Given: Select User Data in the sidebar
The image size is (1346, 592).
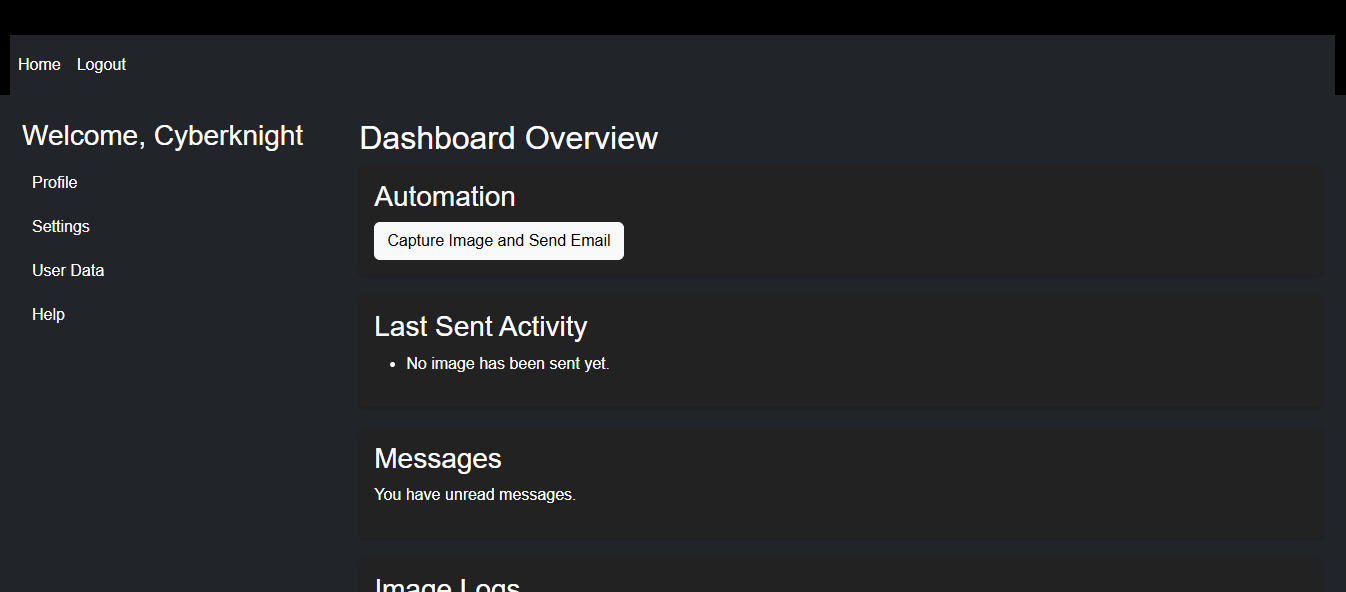Looking at the screenshot, I should click(x=68, y=270).
